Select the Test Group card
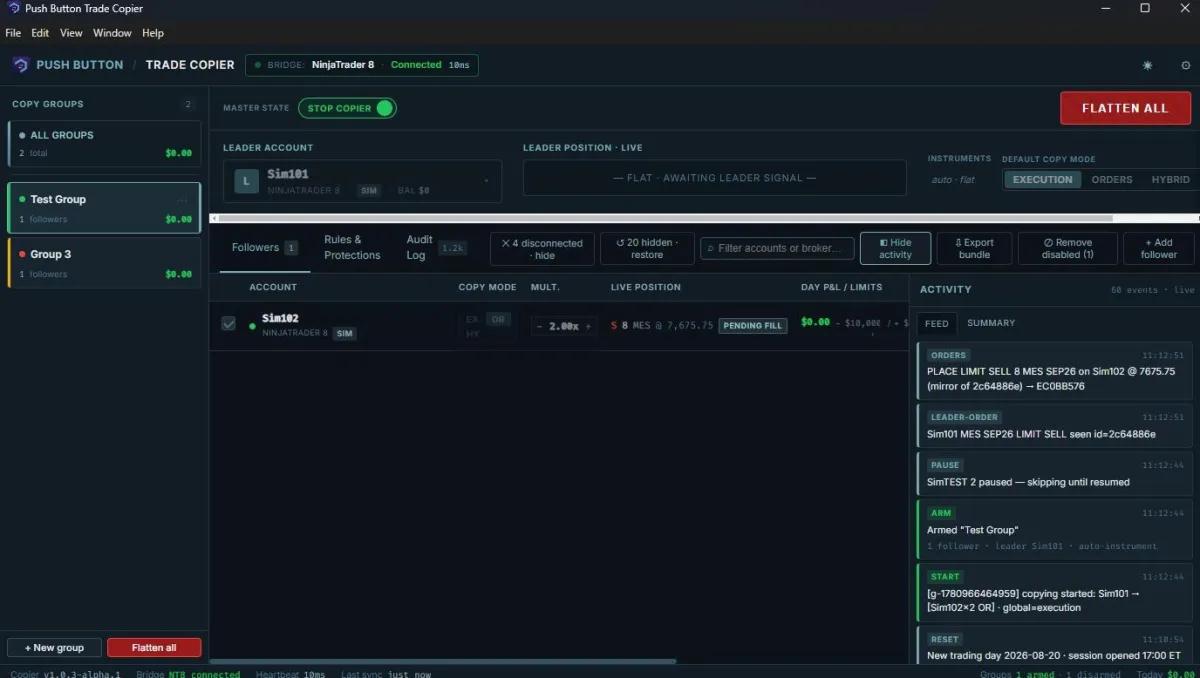The width and height of the screenshot is (1200, 678). coord(104,208)
